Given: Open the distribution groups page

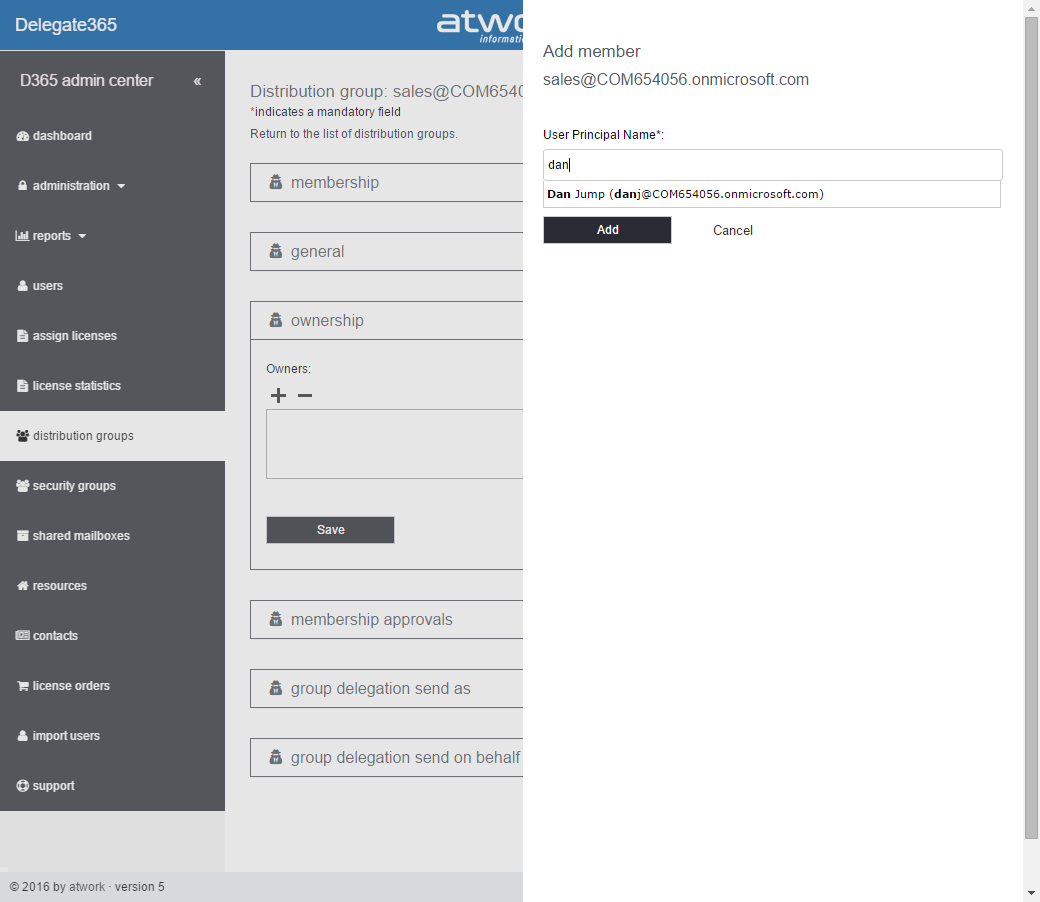Looking at the screenshot, I should (x=84, y=436).
